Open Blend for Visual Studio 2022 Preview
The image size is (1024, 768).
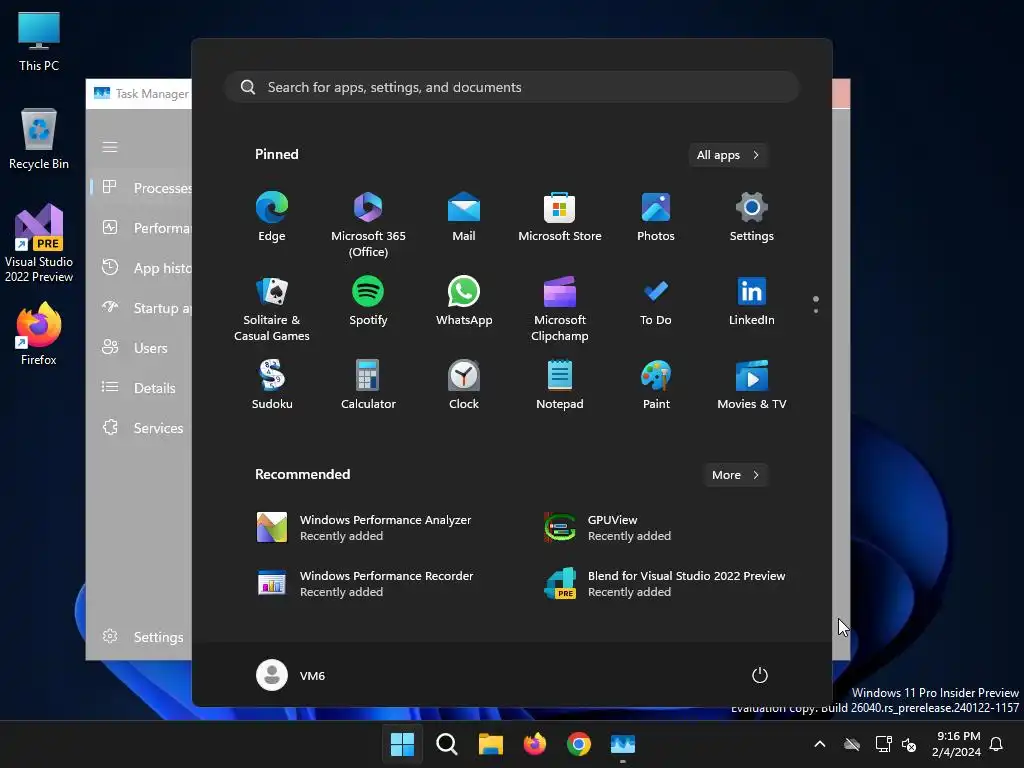pos(667,584)
